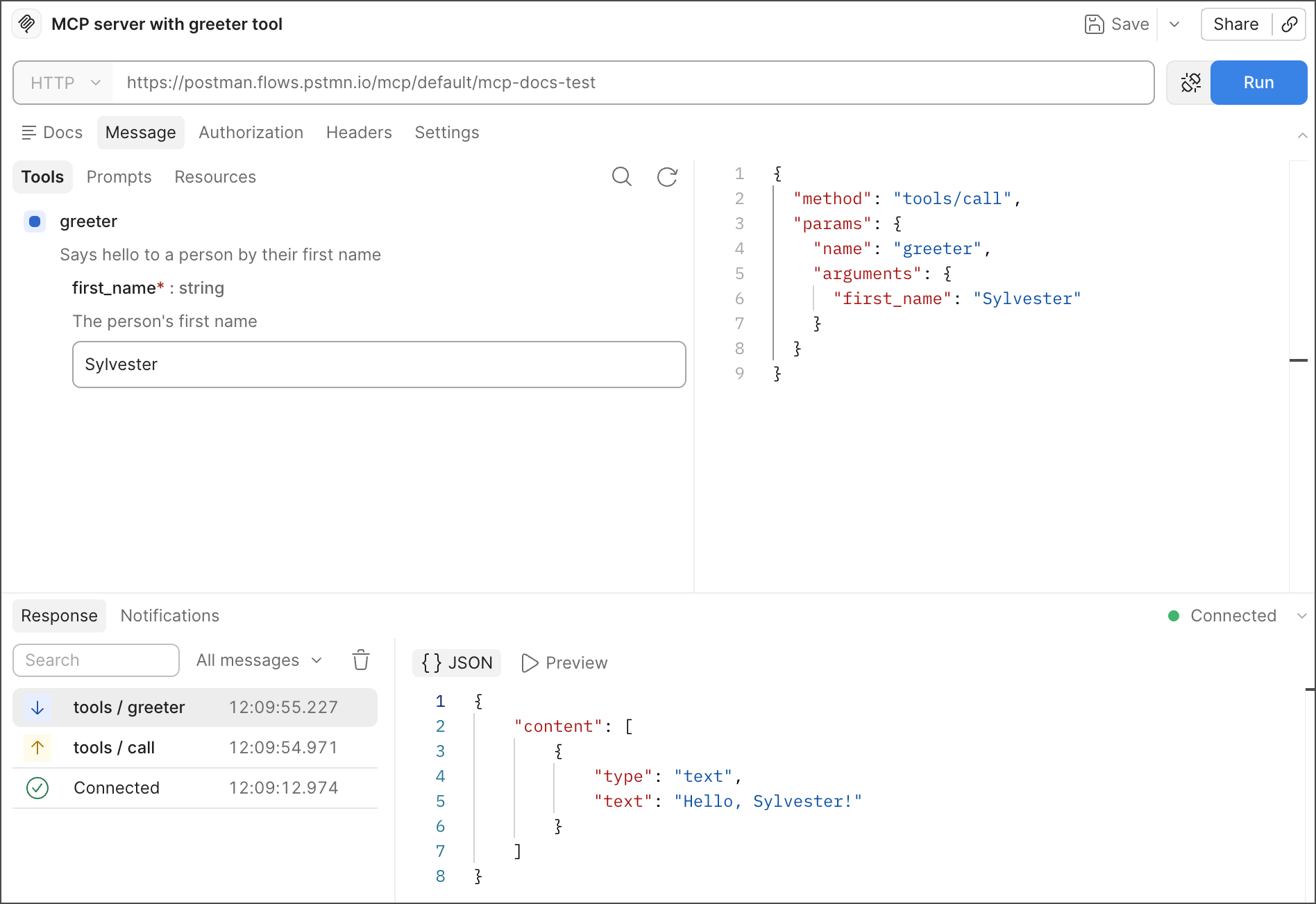
Task: Select the greeter tool radio button
Action: pos(35,221)
